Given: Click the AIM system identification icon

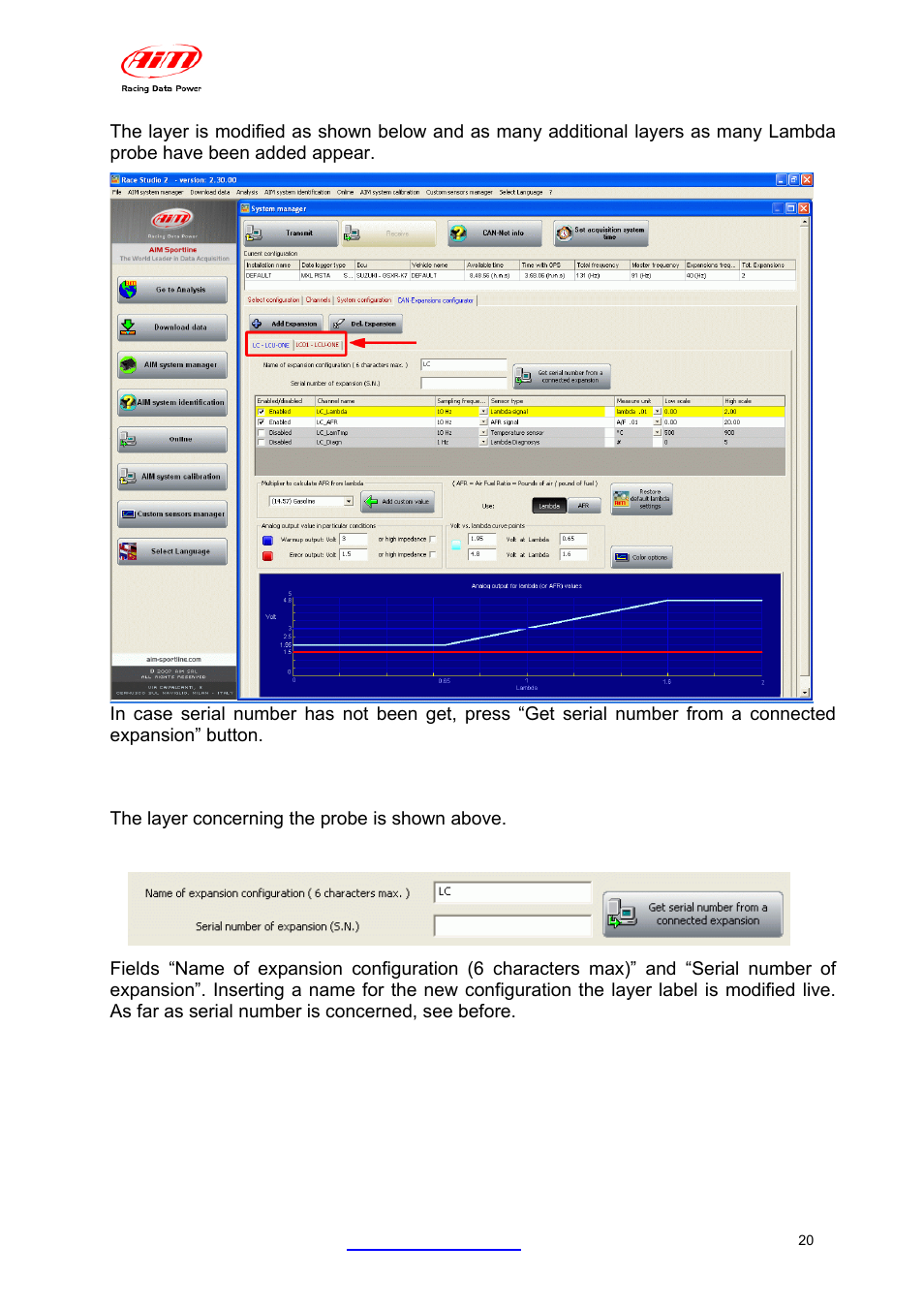Looking at the screenshot, I should point(129,402).
